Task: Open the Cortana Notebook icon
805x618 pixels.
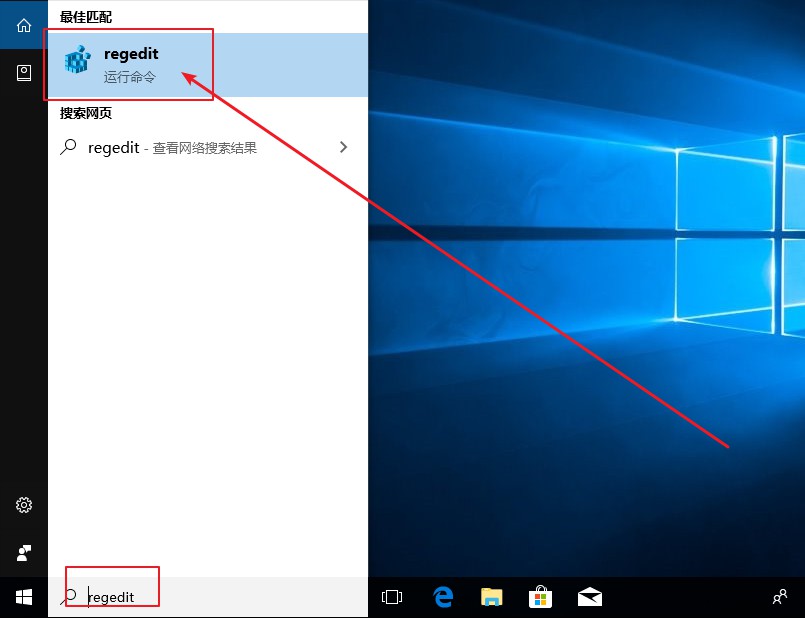Action: (24, 72)
